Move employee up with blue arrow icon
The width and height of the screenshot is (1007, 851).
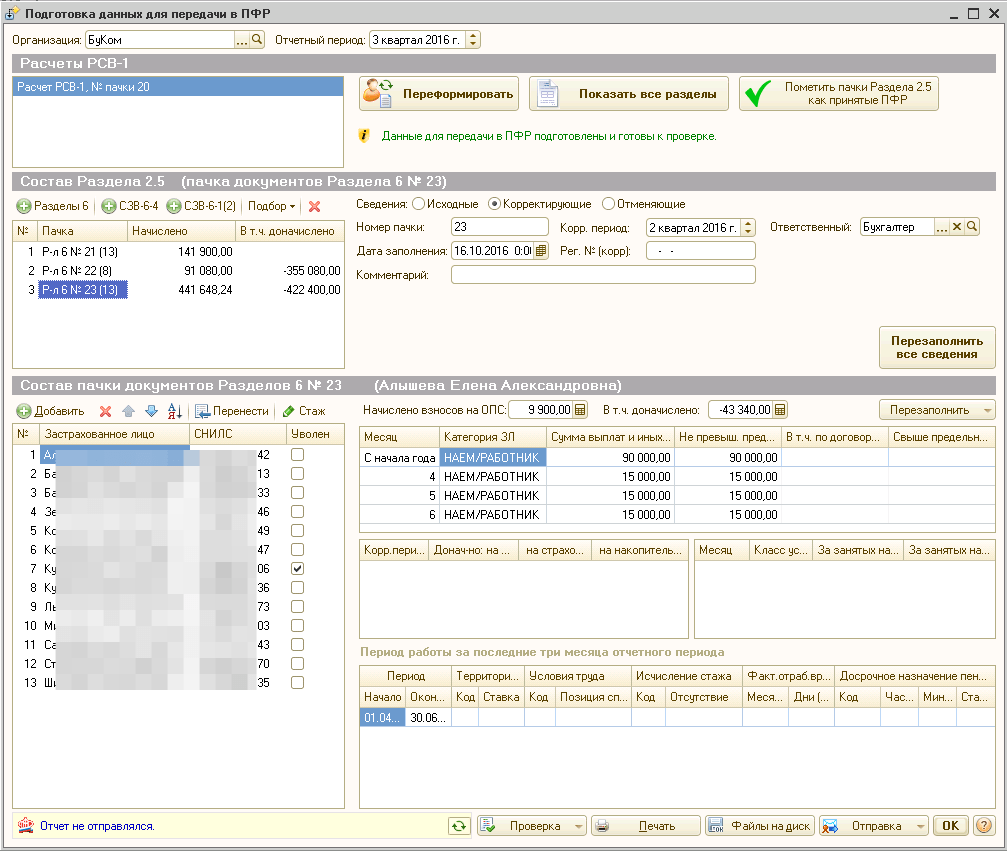coord(128,411)
